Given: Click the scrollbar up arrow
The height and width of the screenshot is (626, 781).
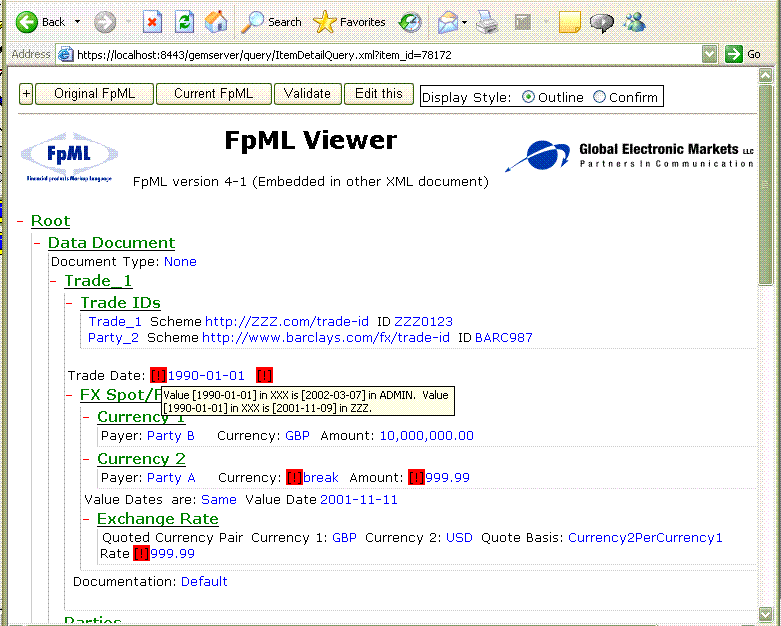Looking at the screenshot, I should point(765,75).
